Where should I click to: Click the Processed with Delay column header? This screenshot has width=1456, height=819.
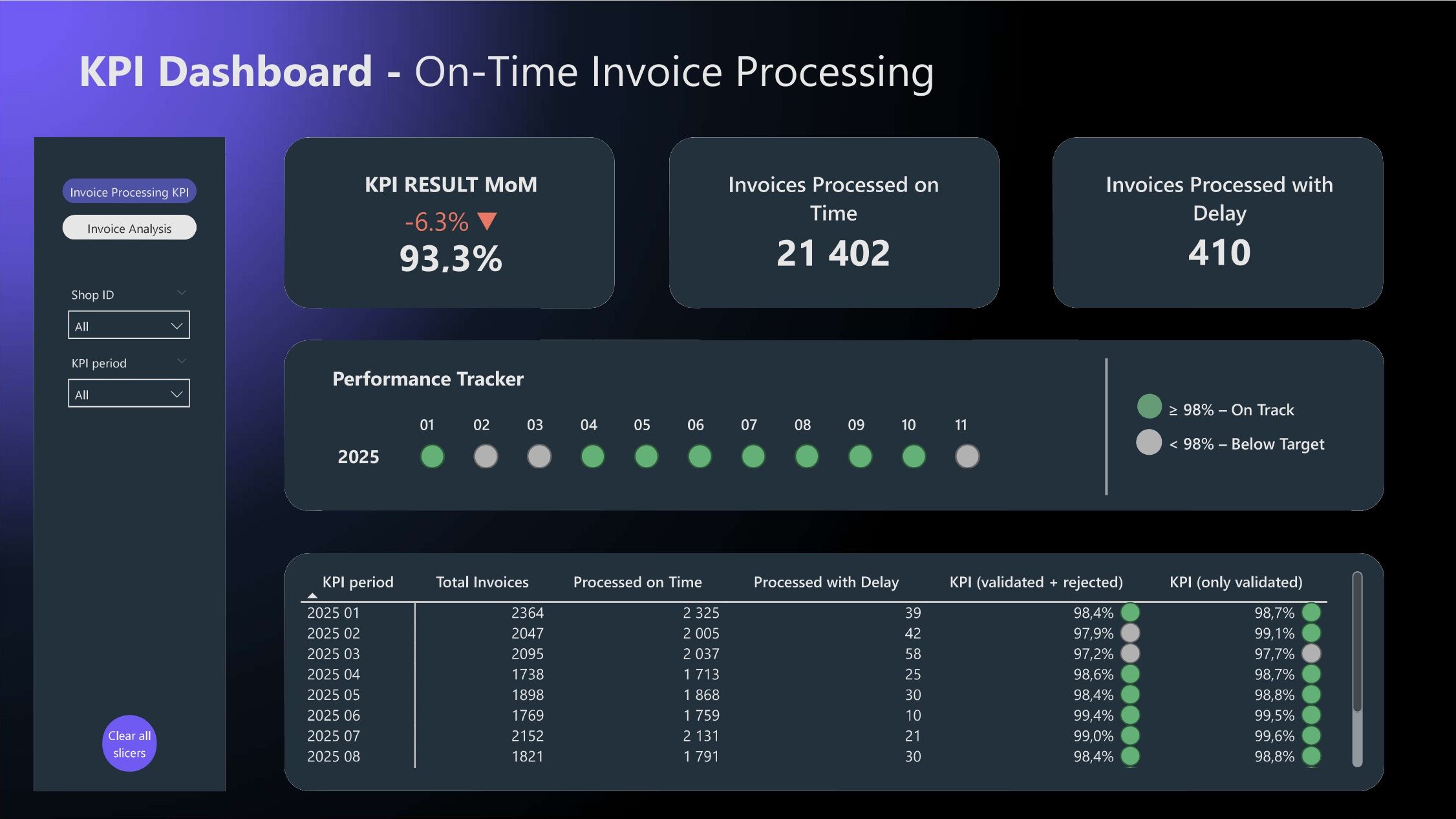(826, 582)
